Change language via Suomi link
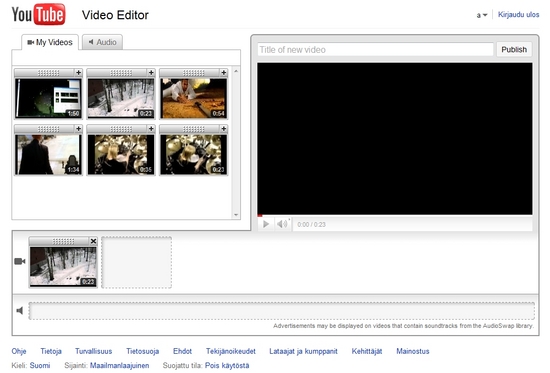550x373 pixels. 40,366
